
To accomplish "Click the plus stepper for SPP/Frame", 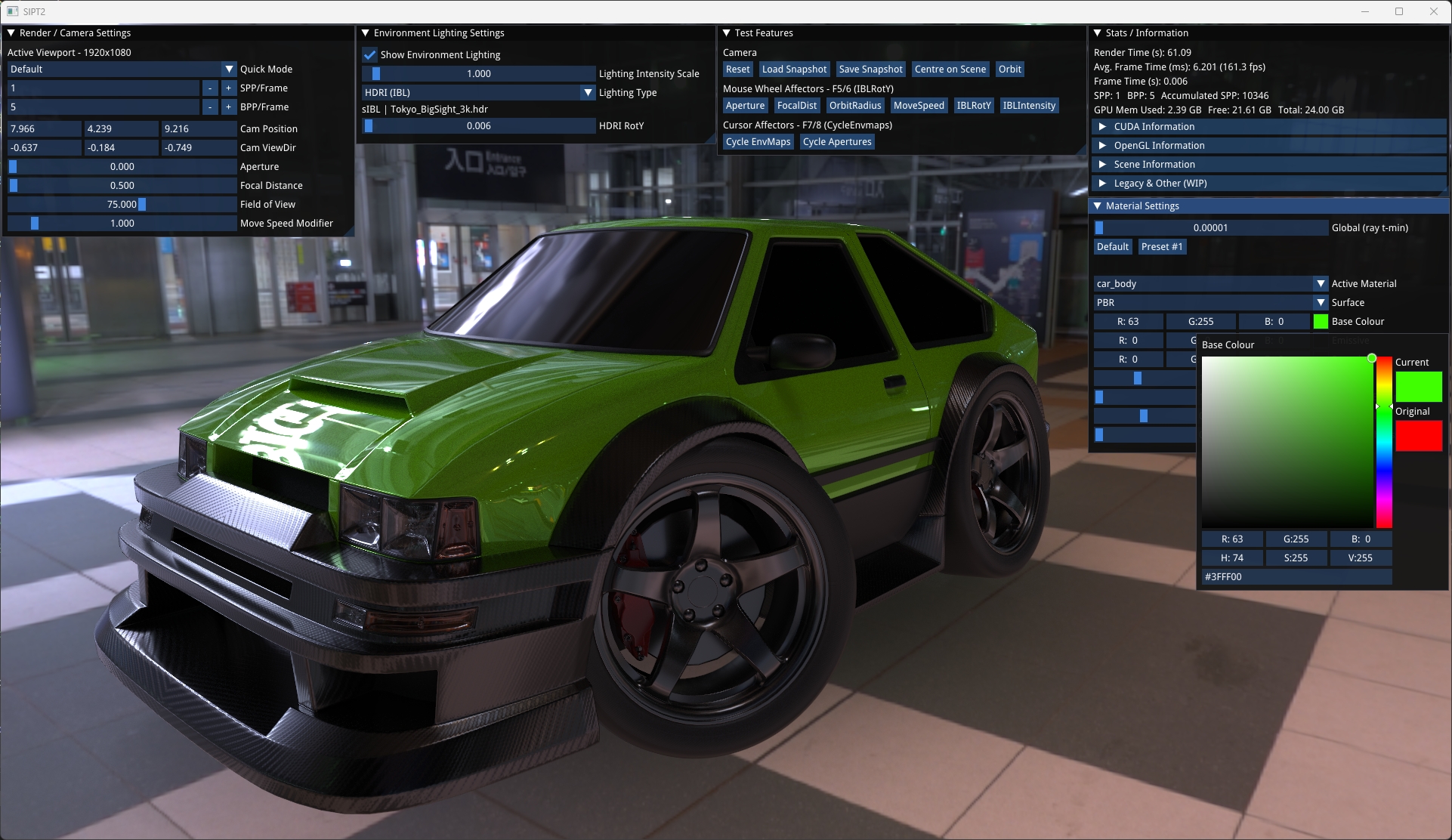I will tap(228, 88).
